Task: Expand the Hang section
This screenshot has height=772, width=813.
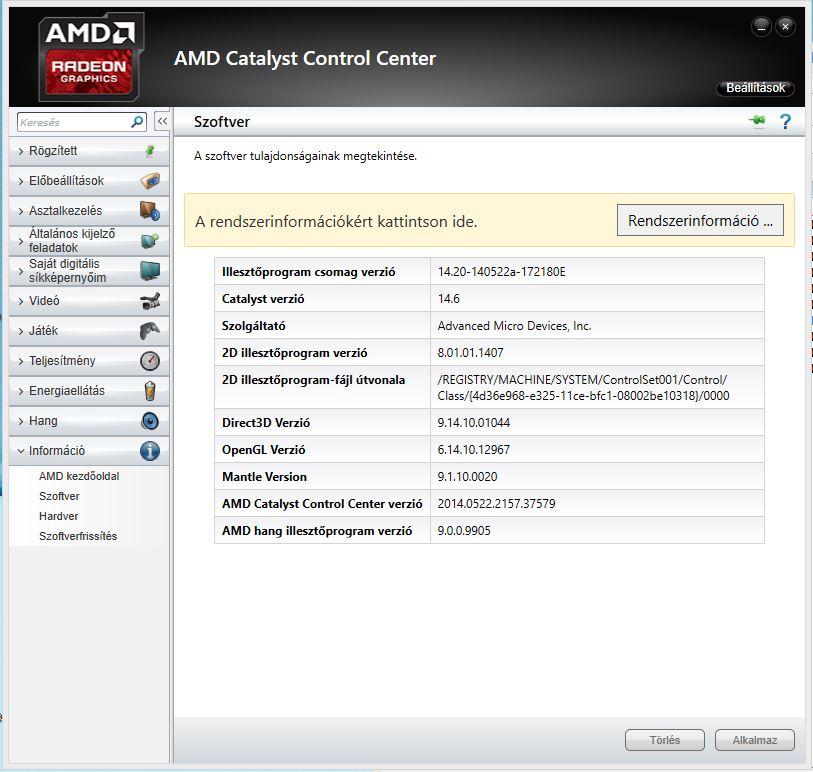Action: 89,421
